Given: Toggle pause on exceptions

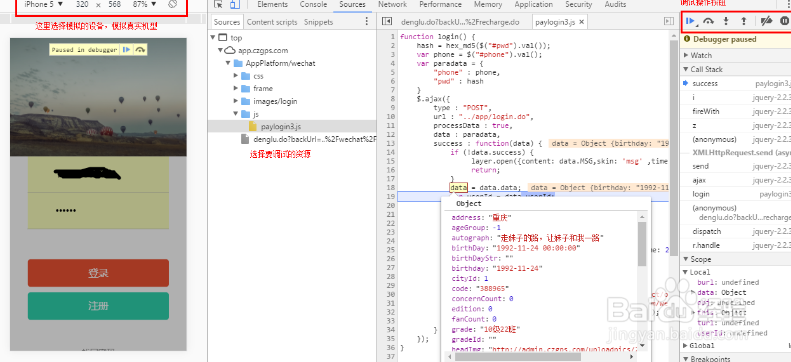Looking at the screenshot, I should [x=784, y=21].
